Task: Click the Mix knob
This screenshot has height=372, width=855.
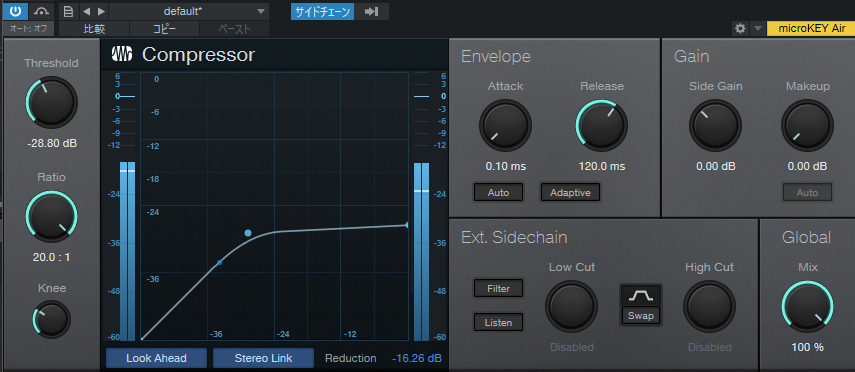Action: pos(808,307)
